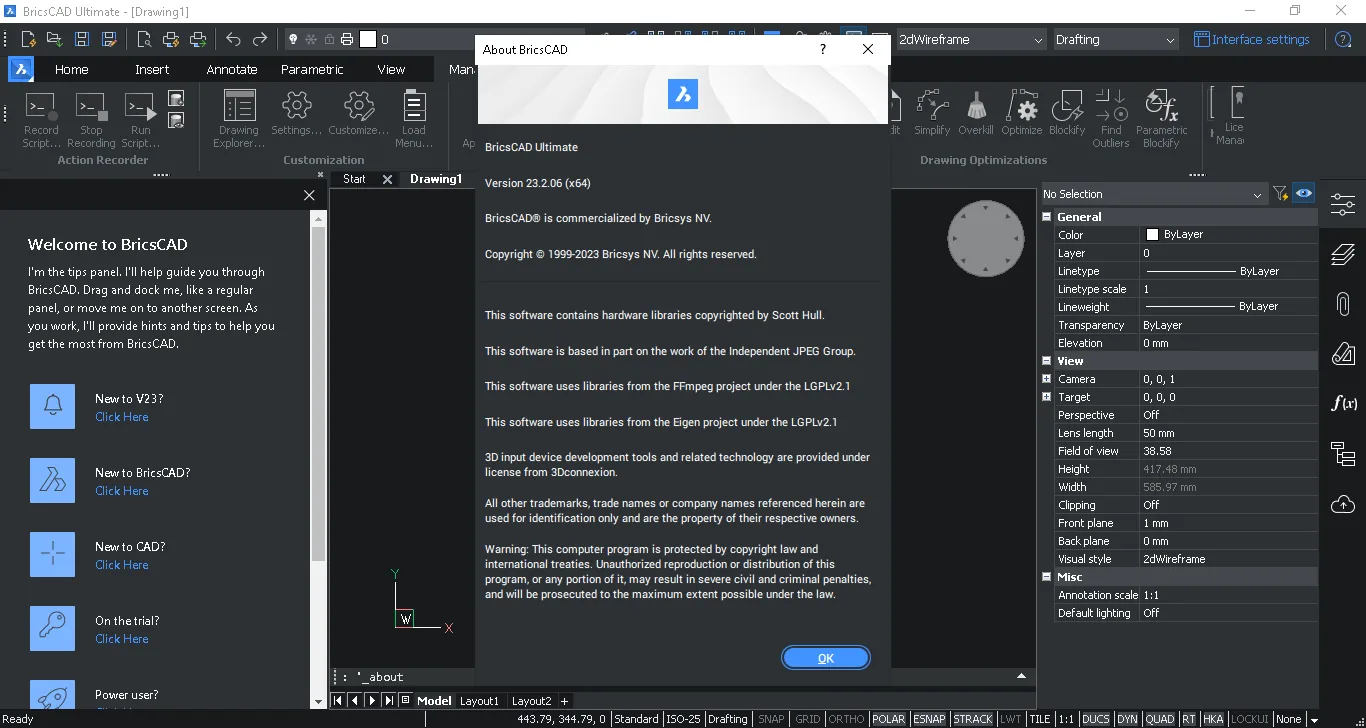This screenshot has height=728, width=1366.
Task: Expand the Camera property row
Action: coord(1047,379)
